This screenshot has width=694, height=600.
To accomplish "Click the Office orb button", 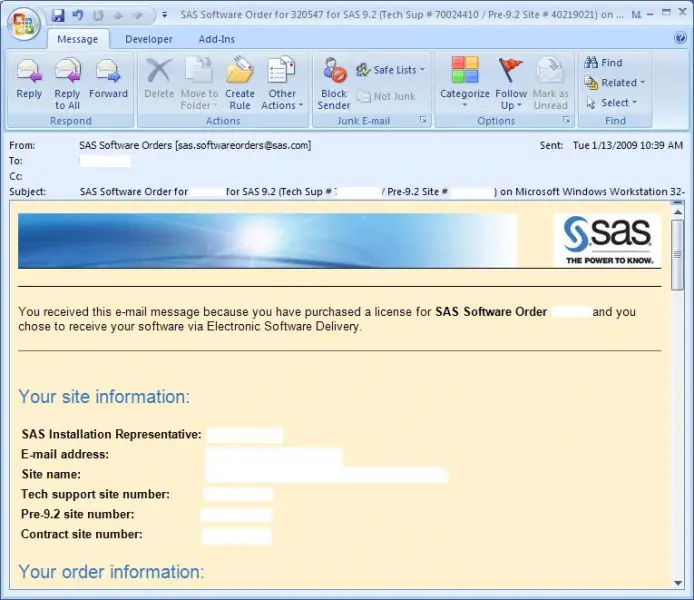I will pos(24,23).
